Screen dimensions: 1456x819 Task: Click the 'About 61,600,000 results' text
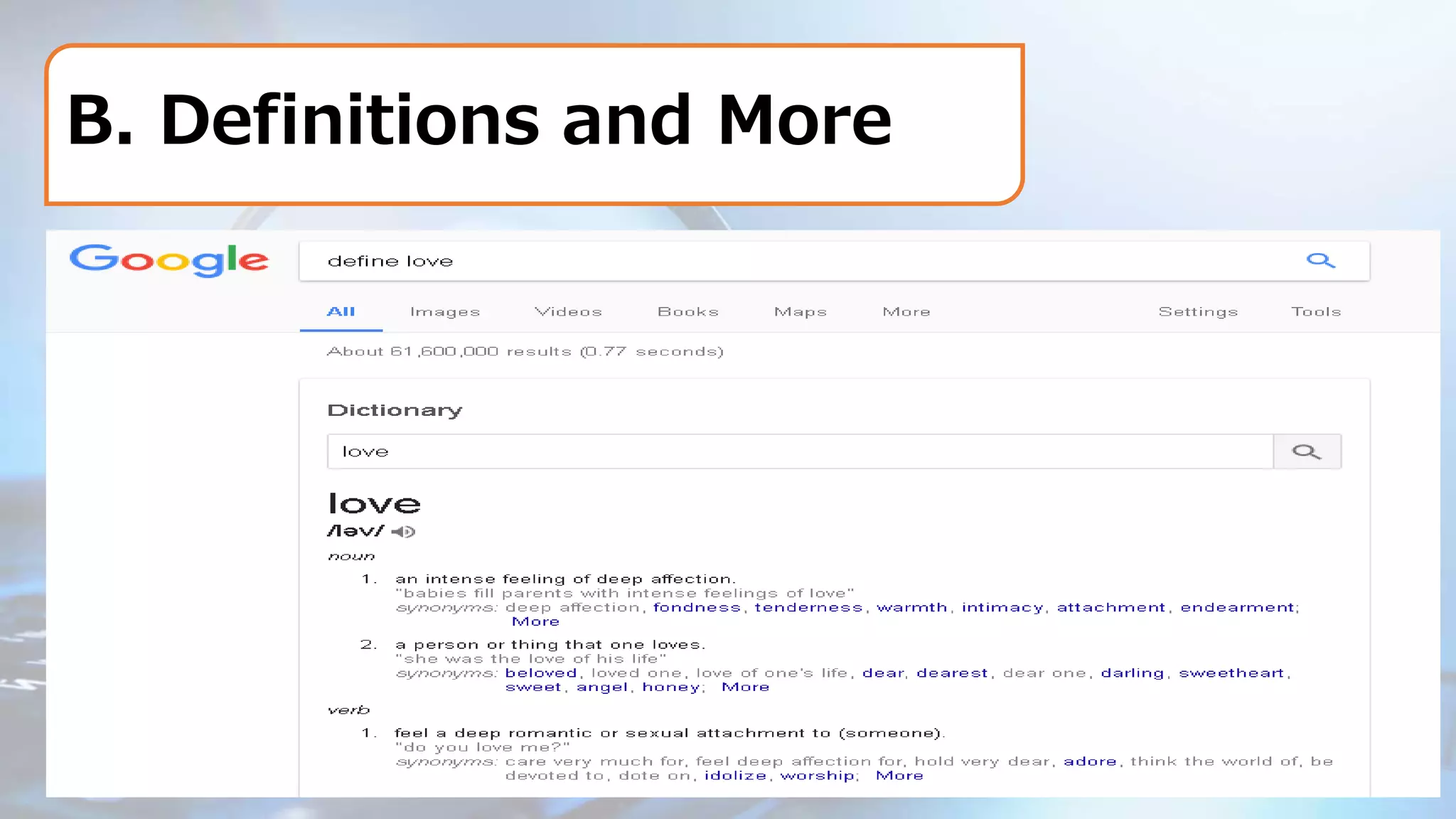pos(449,351)
